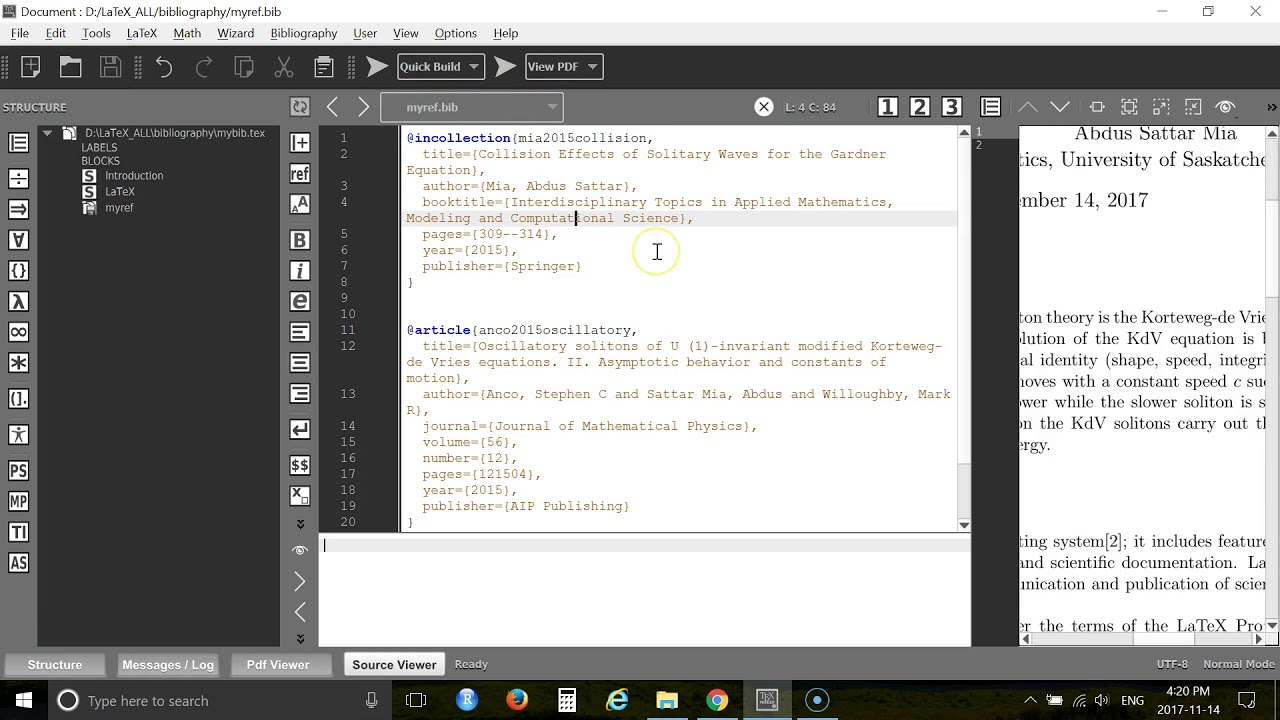Open the Greek letters lambda panel

18,301
